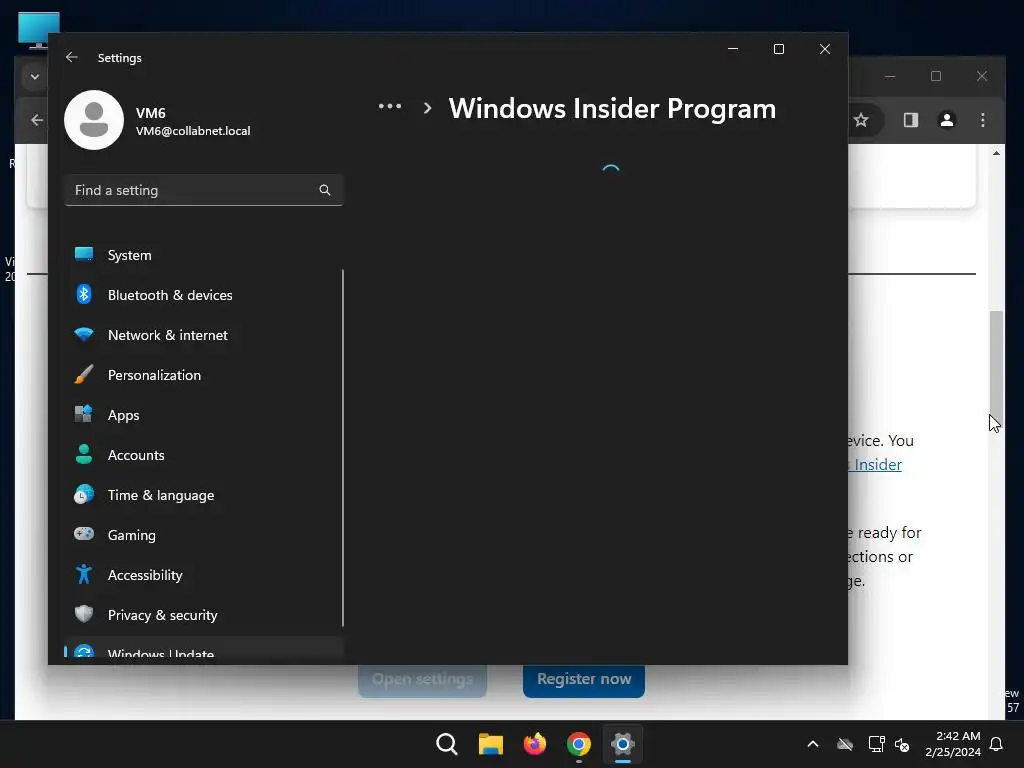Open Apps settings category
This screenshot has width=1024, height=768.
click(203, 415)
